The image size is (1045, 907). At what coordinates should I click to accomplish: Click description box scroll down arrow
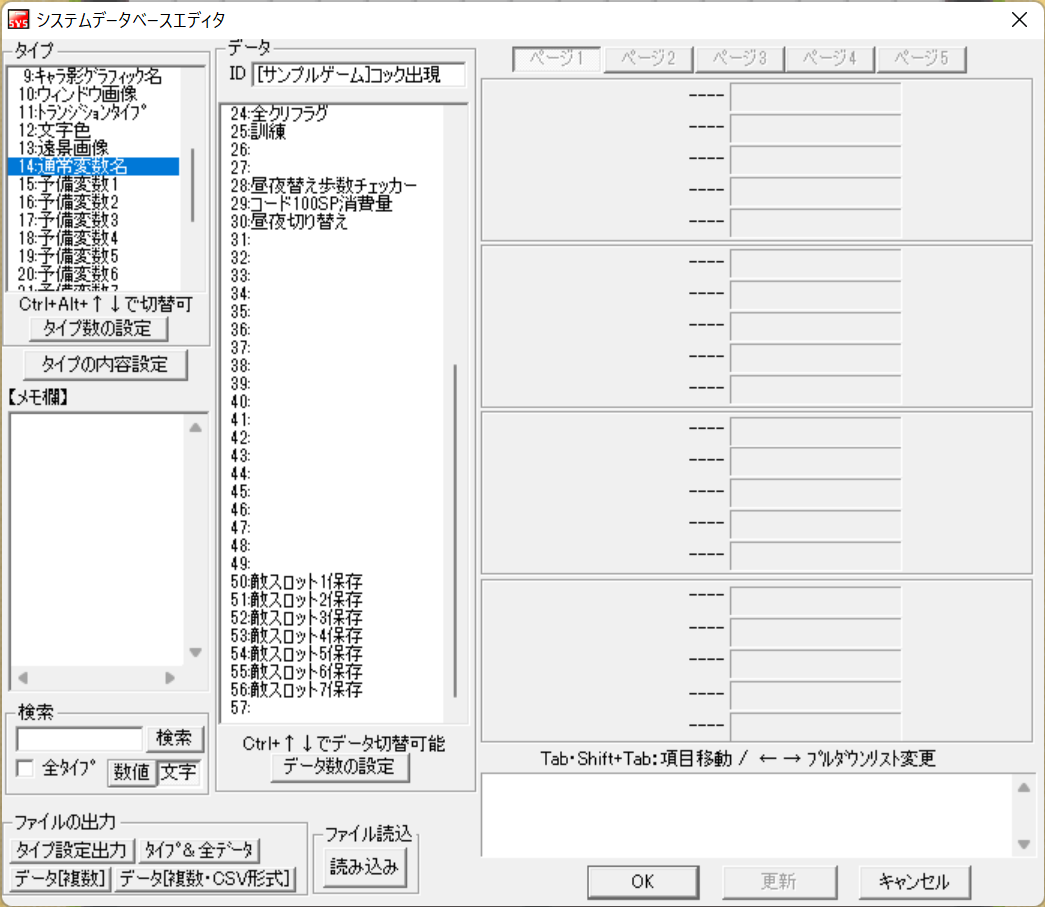[x=1024, y=844]
